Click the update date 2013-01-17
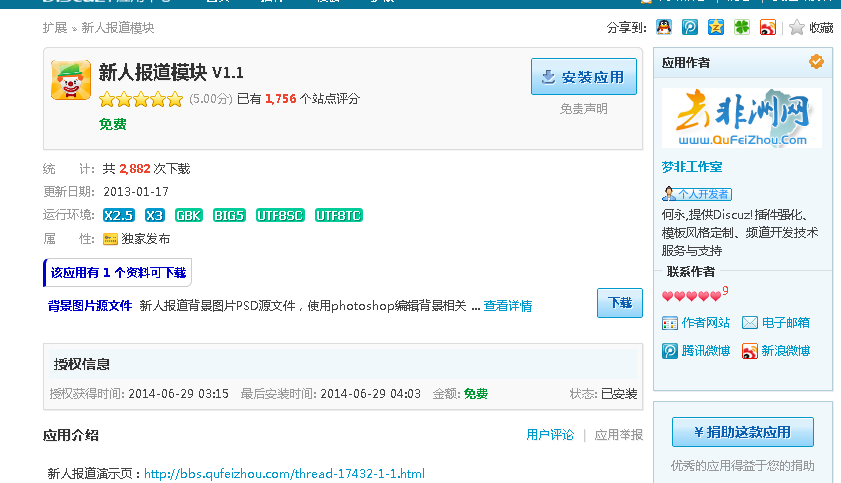 pos(136,192)
